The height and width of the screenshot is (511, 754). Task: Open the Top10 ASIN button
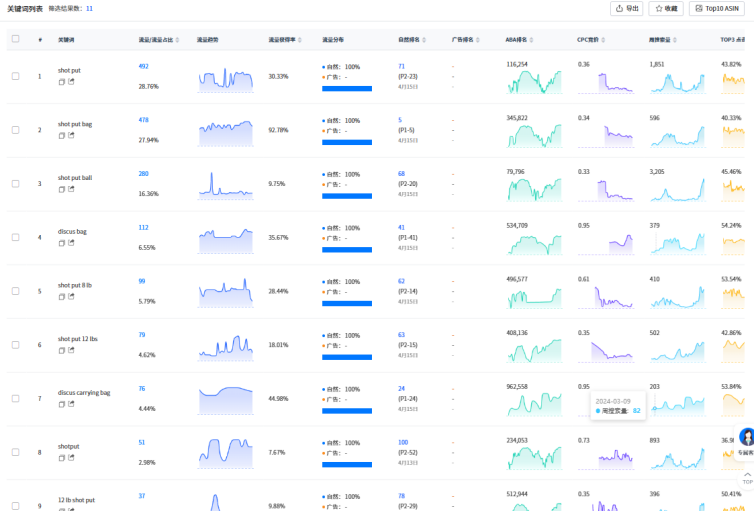coord(717,8)
